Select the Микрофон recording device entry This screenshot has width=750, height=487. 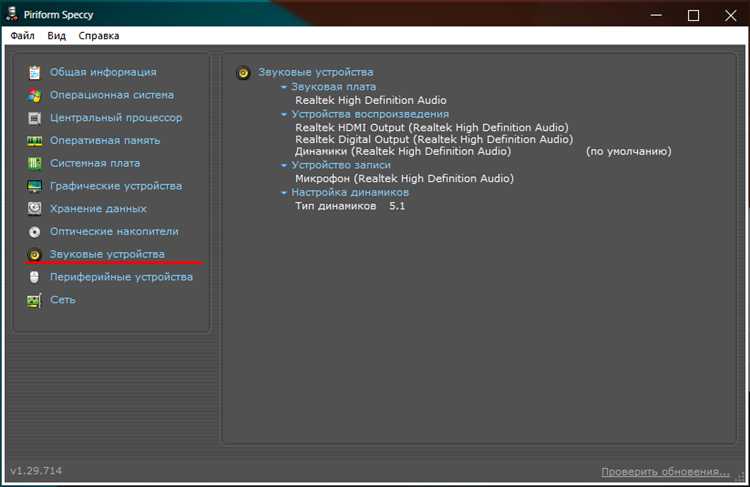click(x=404, y=178)
